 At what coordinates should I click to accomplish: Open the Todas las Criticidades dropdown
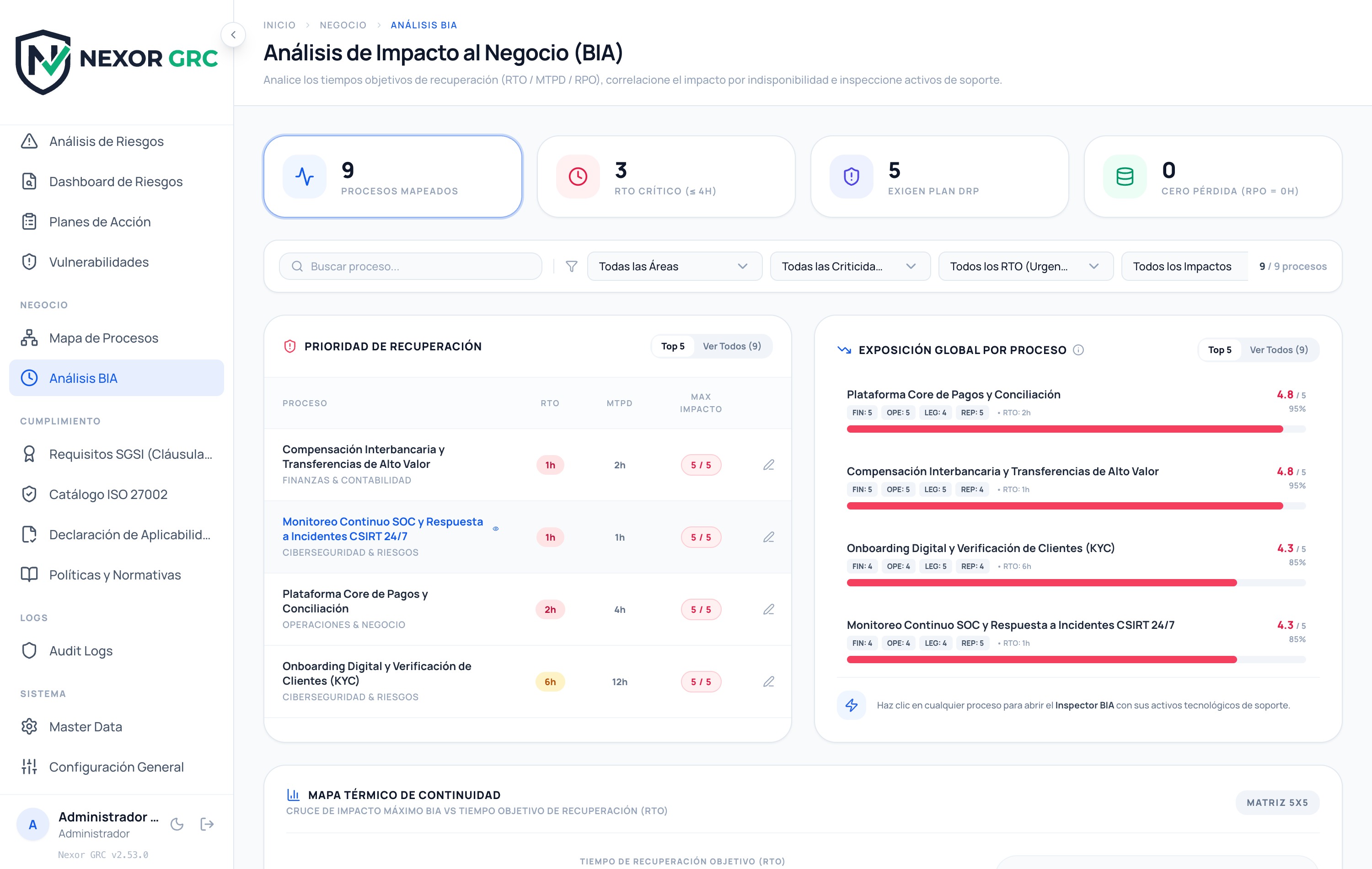(x=850, y=266)
